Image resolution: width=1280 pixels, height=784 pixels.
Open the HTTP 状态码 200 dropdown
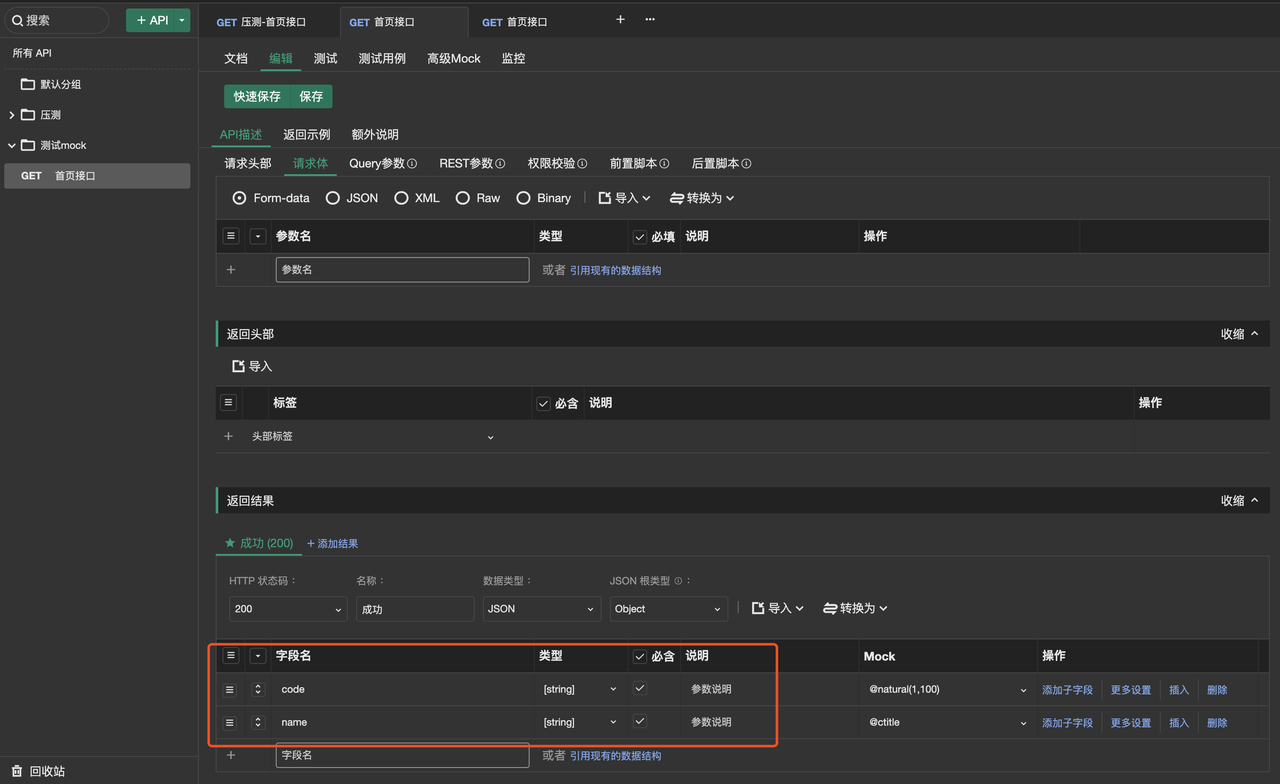coord(288,609)
